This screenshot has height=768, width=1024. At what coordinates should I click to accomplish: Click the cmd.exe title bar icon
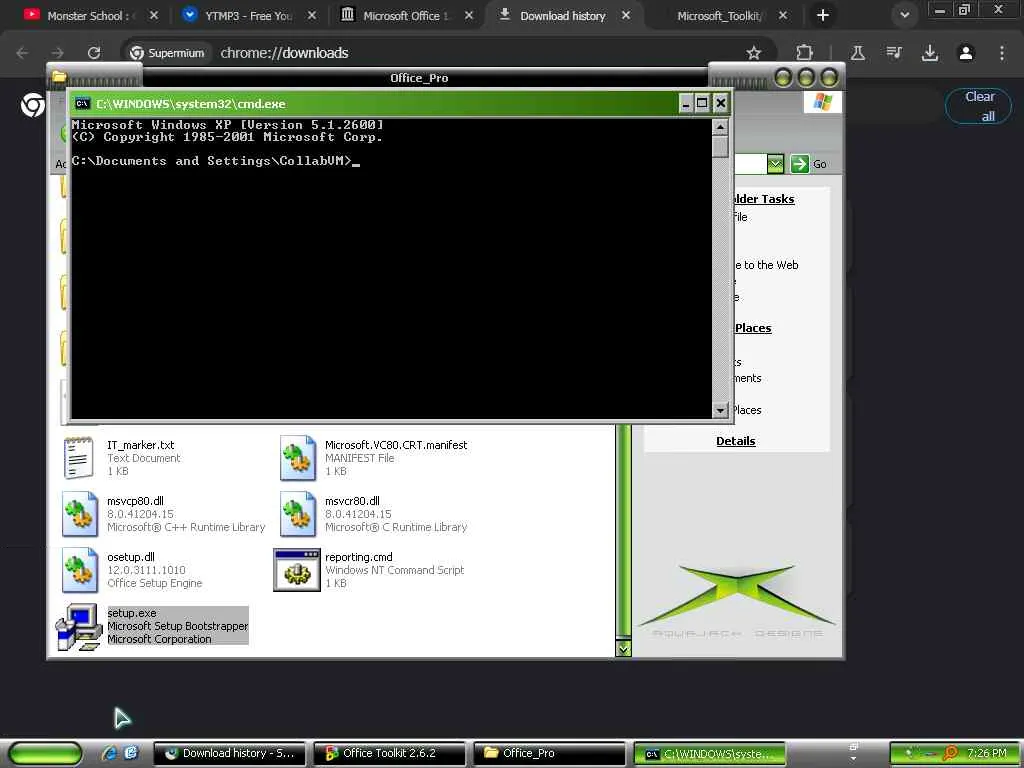pos(82,103)
